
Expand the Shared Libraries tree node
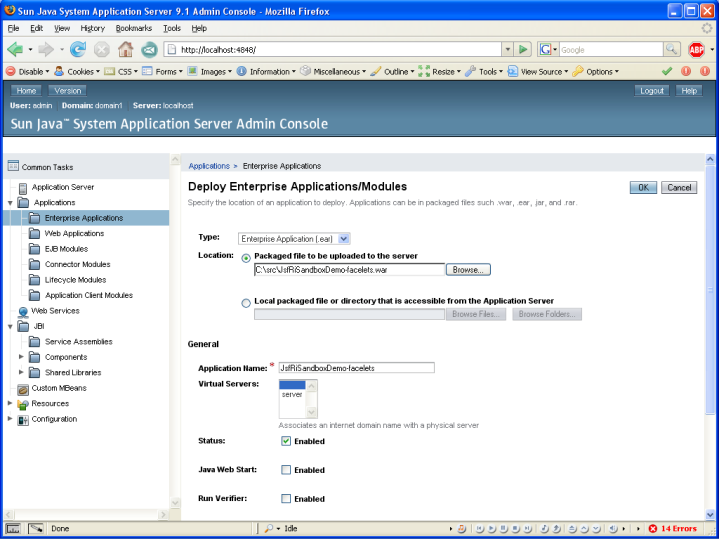[21, 372]
